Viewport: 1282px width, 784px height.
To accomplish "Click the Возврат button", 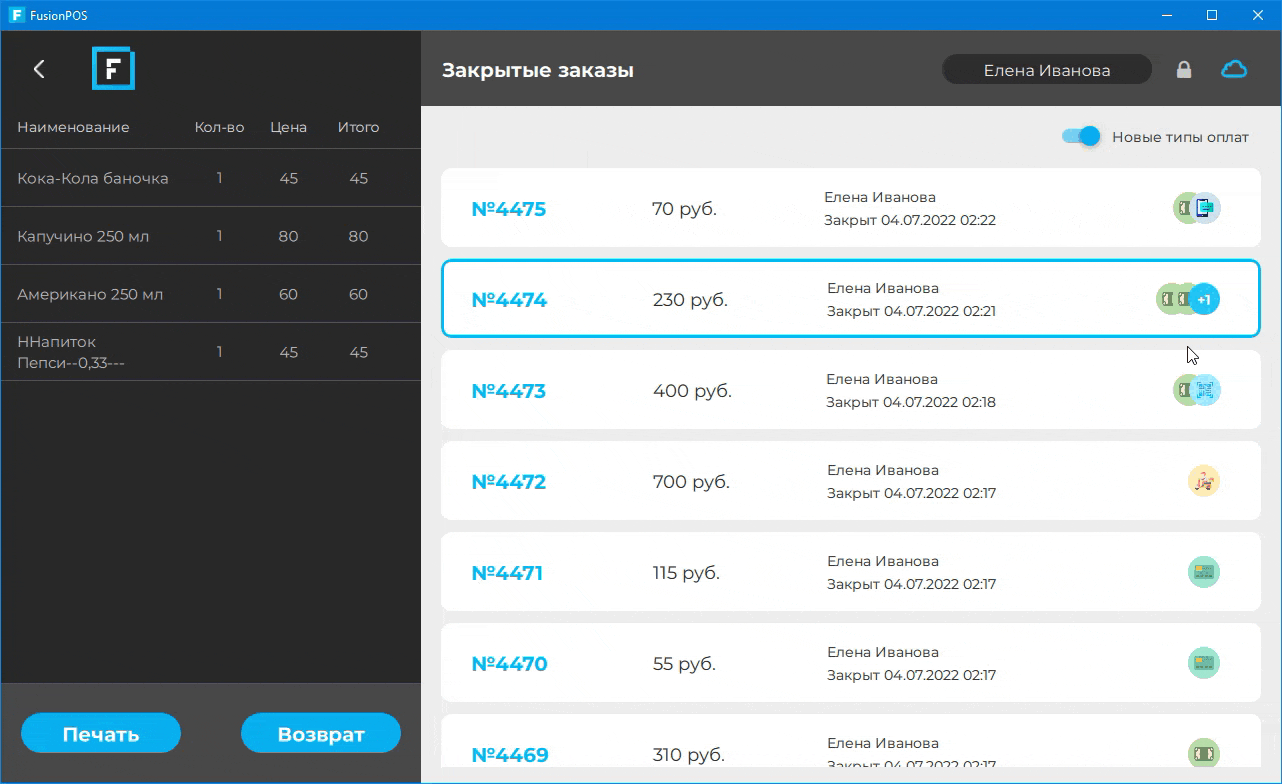I will [321, 734].
